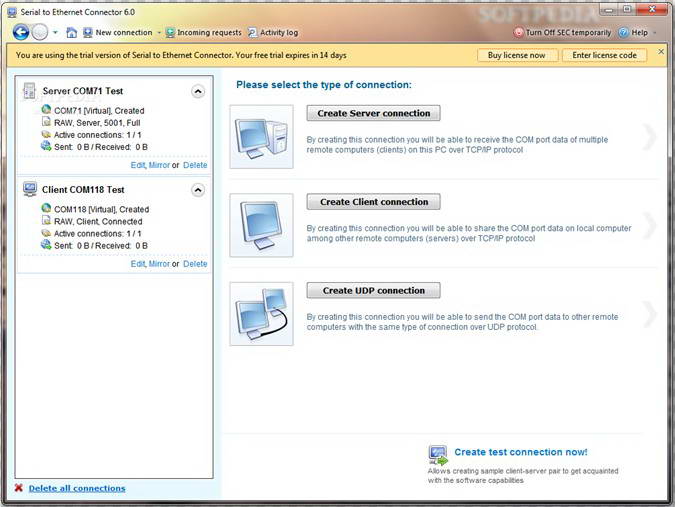Click the COM71 Virtual port globe icon
Image resolution: width=675 pixels, height=507 pixels.
tap(46, 110)
